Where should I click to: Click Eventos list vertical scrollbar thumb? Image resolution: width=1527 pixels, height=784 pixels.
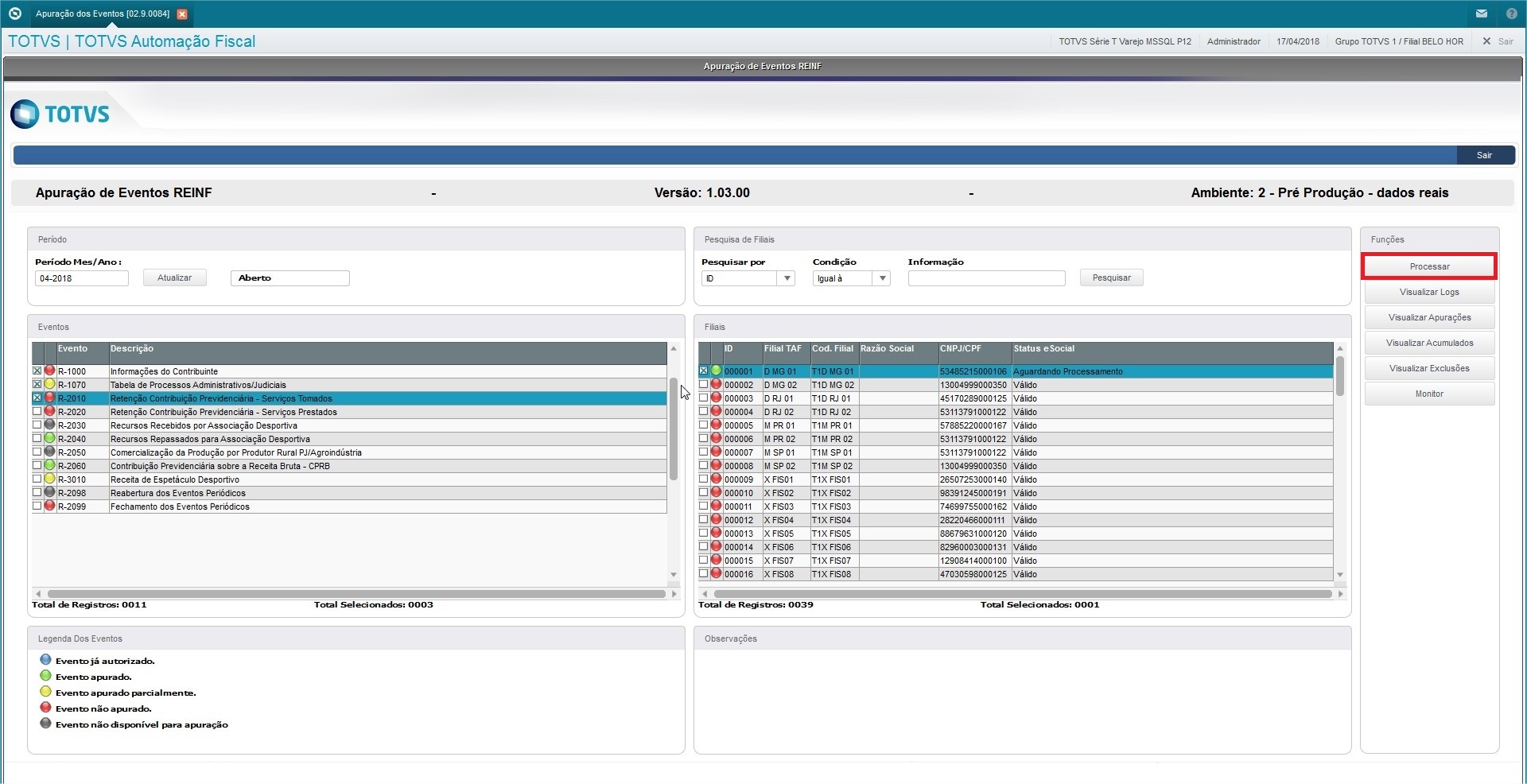pyautogui.click(x=674, y=429)
